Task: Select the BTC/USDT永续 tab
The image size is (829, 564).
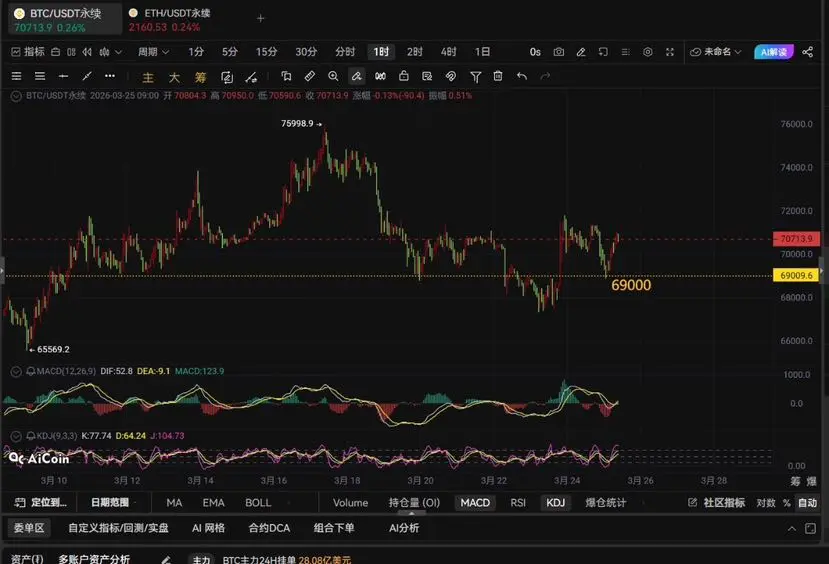Action: [65, 20]
